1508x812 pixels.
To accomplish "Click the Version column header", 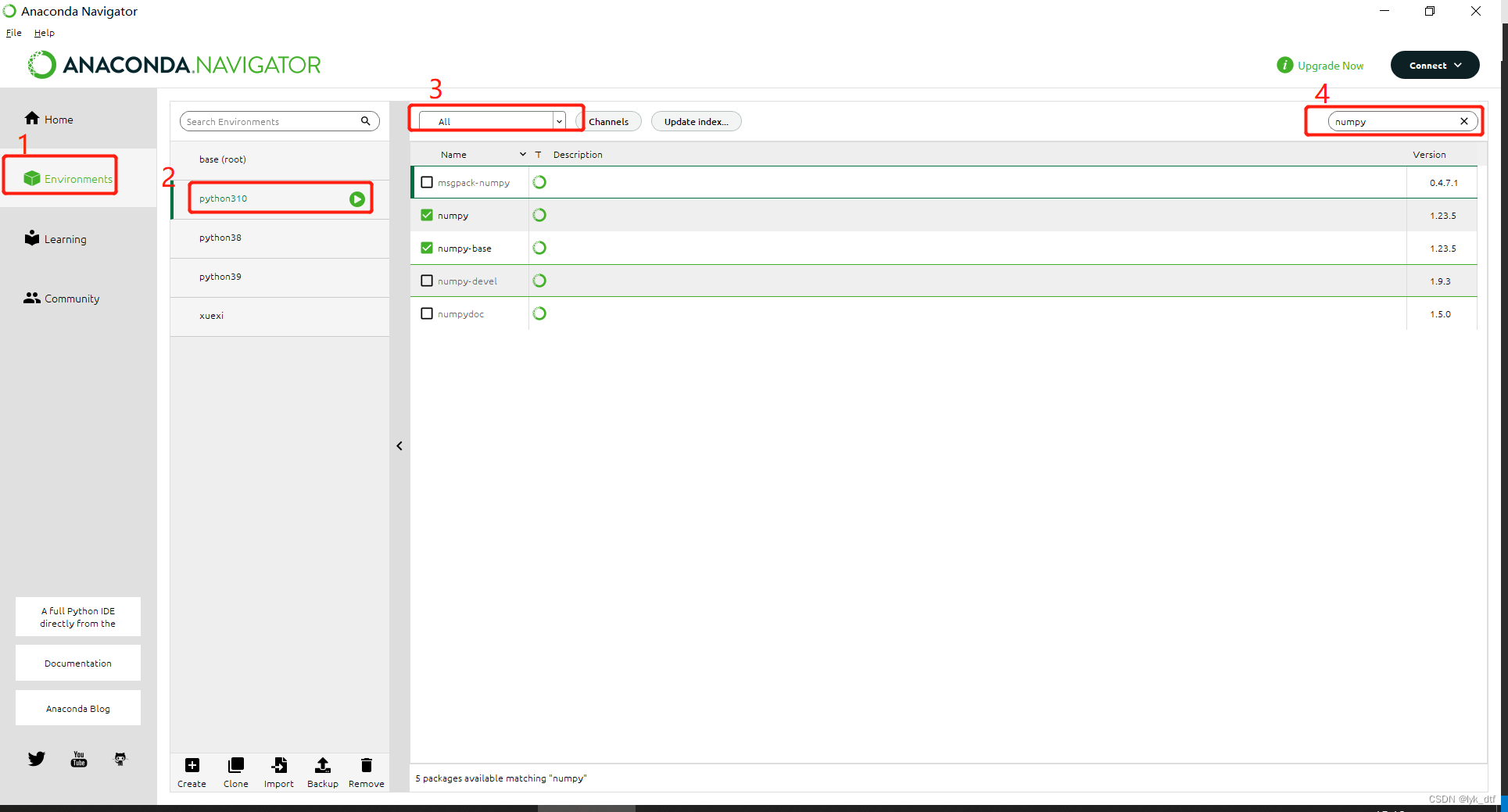I will (x=1429, y=154).
